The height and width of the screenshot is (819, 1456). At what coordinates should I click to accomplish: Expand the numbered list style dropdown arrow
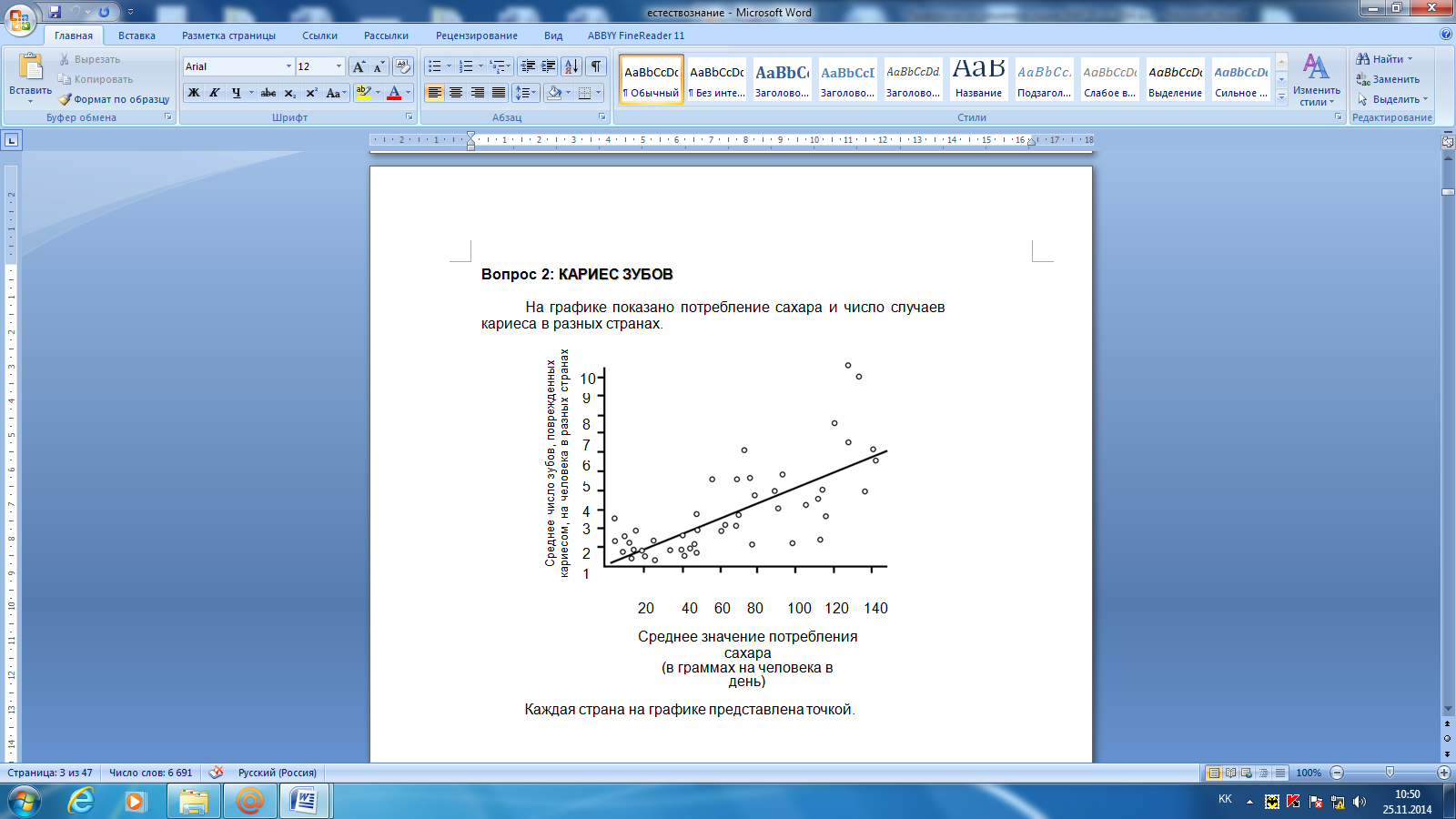point(480,66)
